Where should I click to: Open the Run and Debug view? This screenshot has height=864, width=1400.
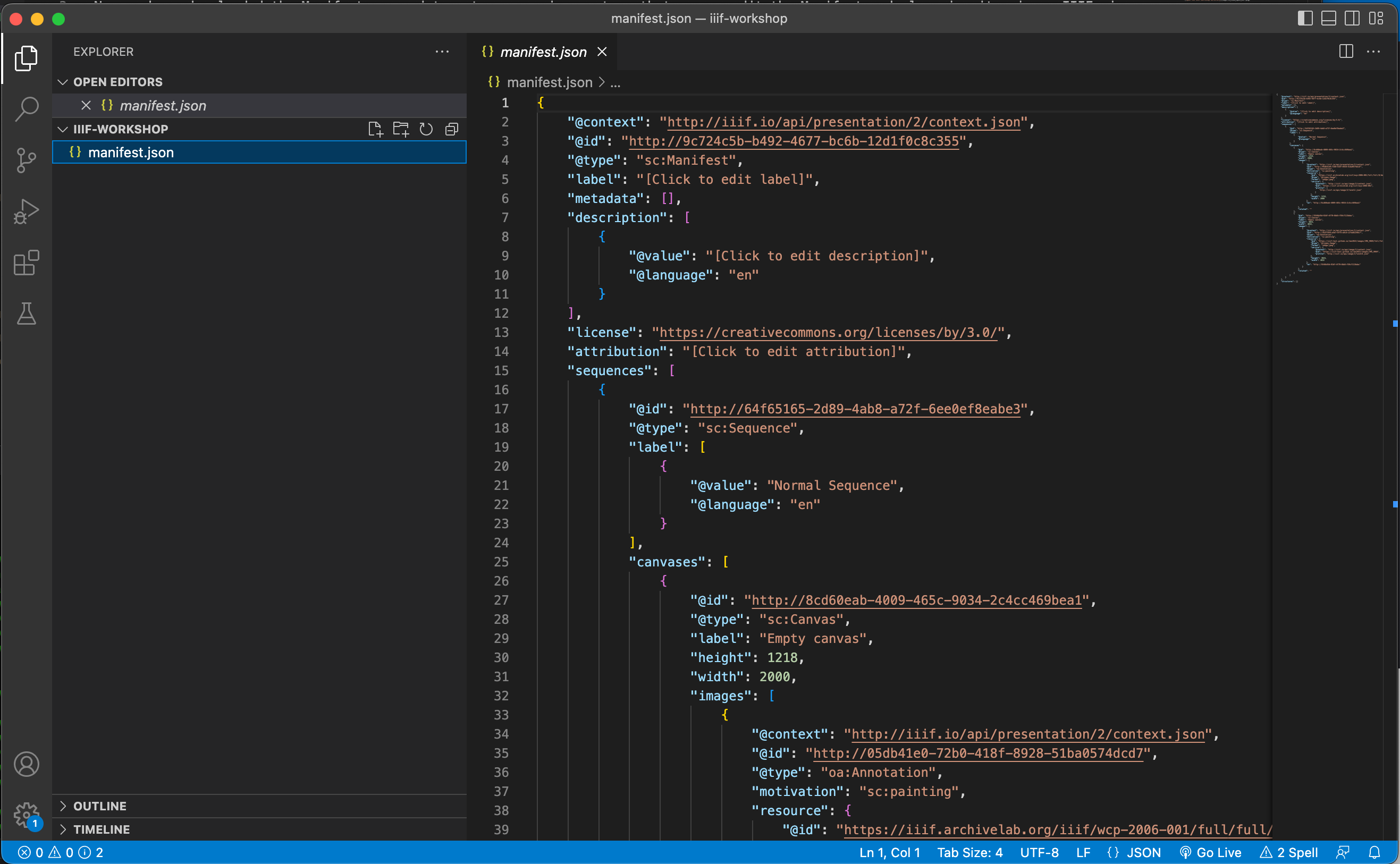pos(26,211)
